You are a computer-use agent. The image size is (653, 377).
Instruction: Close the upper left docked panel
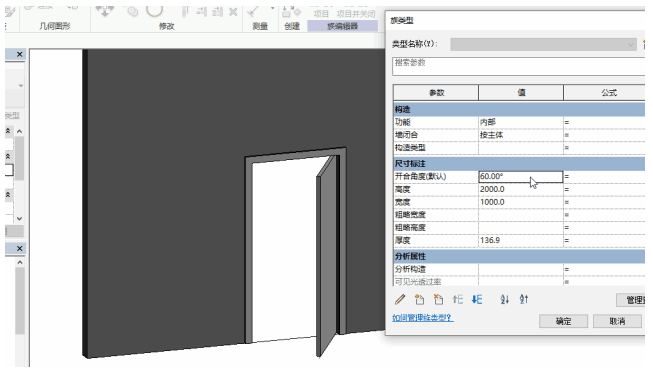tap(20, 54)
